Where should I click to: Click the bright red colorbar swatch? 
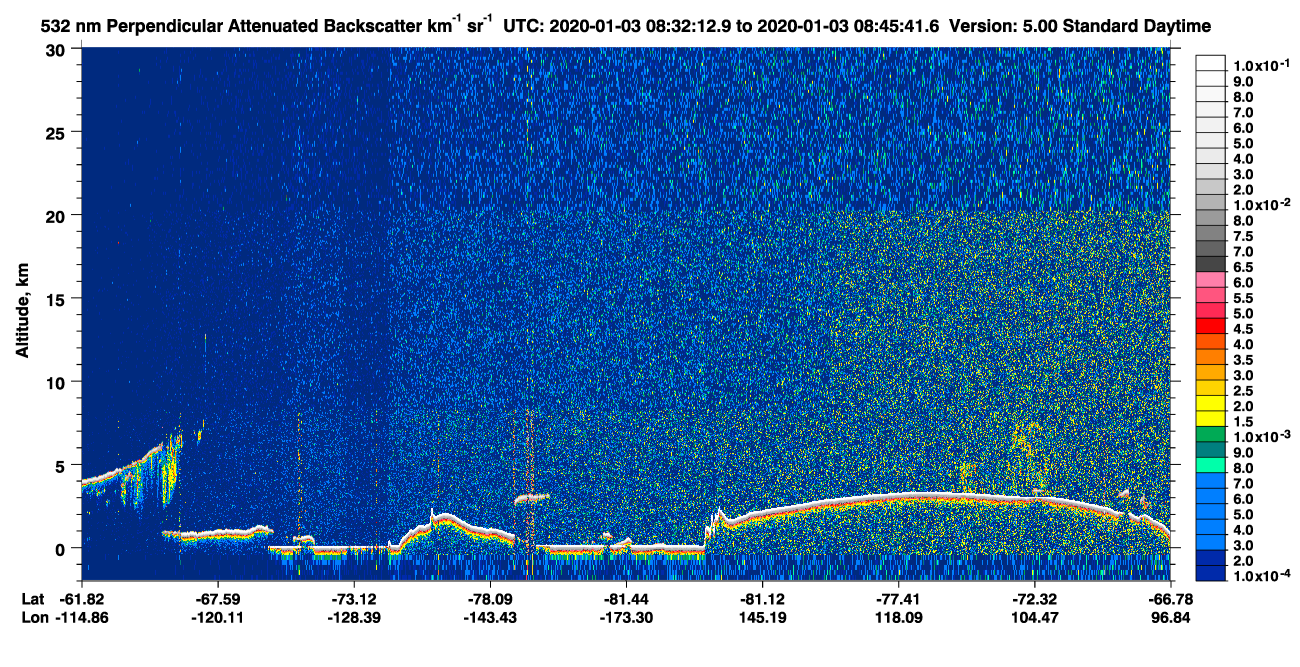pos(1212,325)
